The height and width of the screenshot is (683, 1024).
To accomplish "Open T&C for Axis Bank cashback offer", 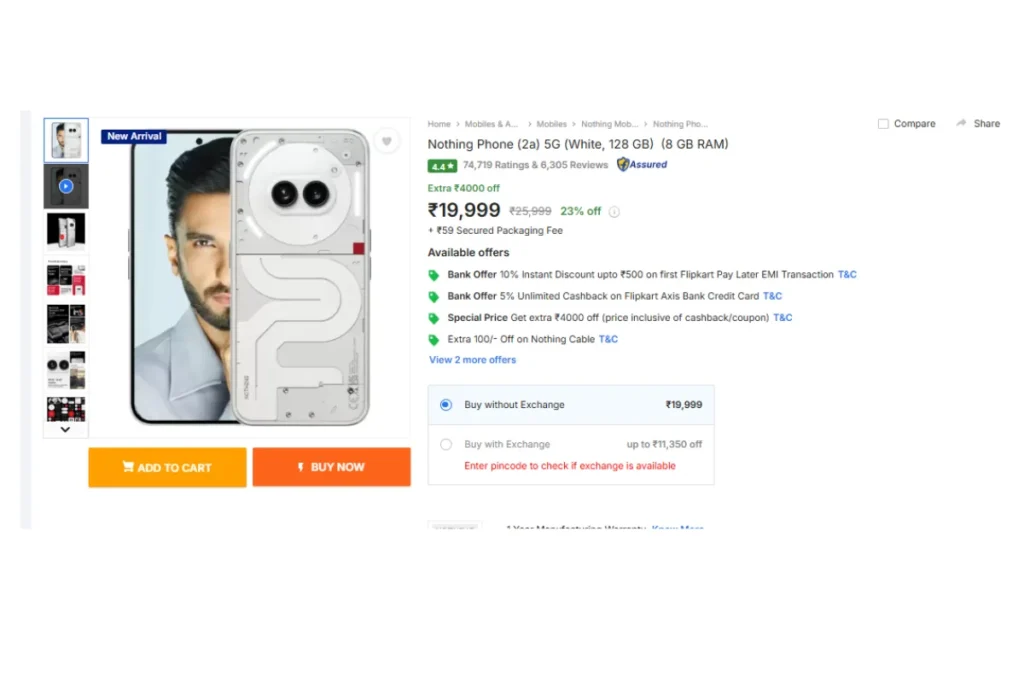I will coord(772,296).
